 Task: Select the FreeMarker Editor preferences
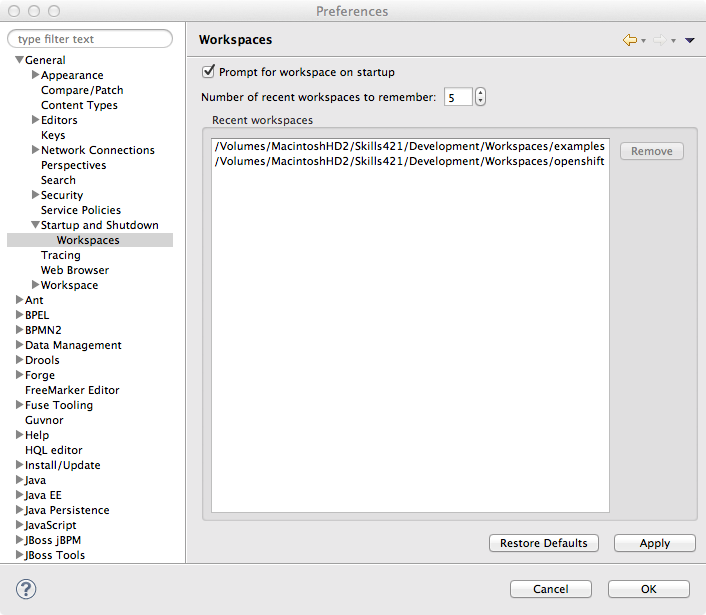[72, 390]
